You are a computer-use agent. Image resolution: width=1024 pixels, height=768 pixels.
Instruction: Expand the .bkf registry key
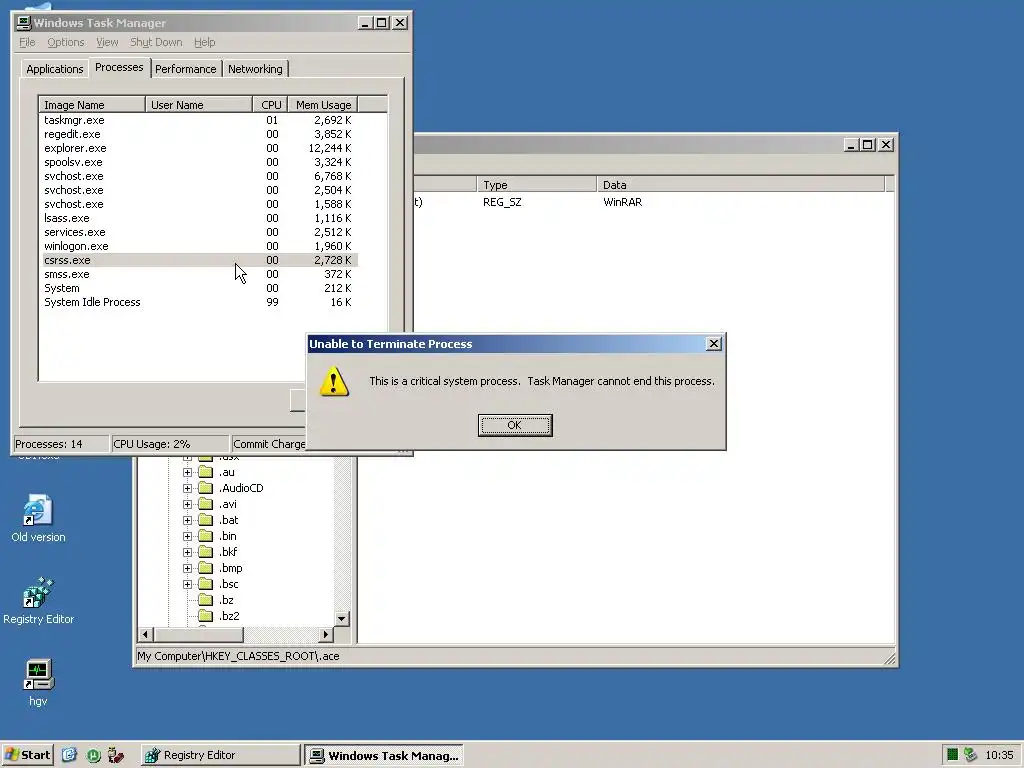(187, 552)
